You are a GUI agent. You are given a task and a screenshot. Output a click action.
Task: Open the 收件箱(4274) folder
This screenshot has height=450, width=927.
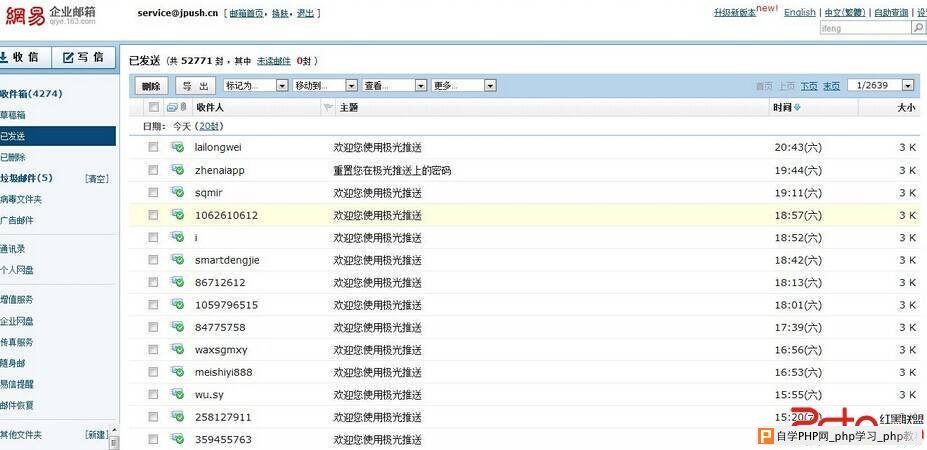point(31,93)
